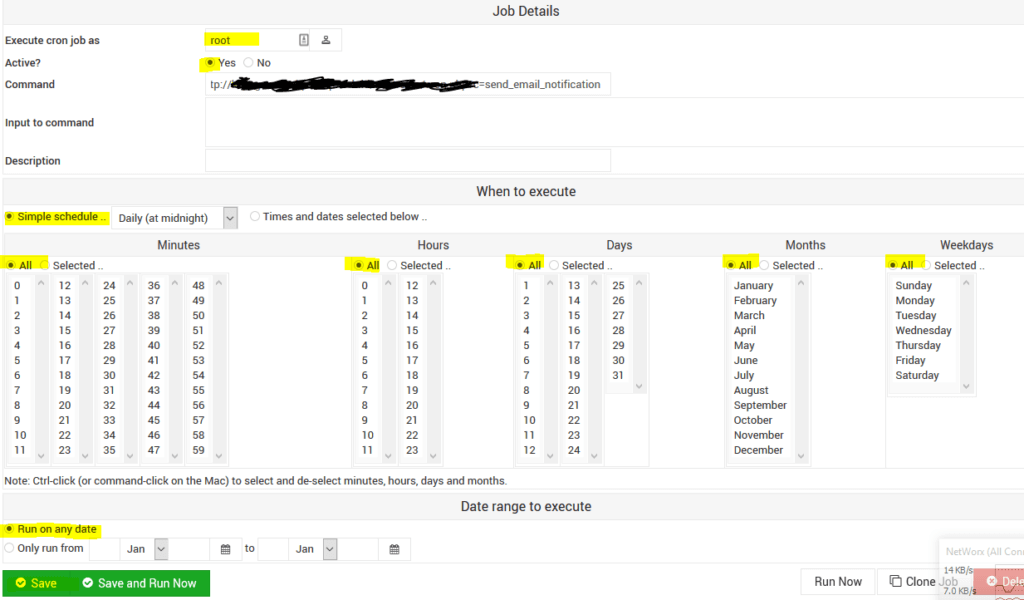1024x600 pixels.
Task: Open the calendar picker for the start date
Action: pyautogui.click(x=226, y=548)
